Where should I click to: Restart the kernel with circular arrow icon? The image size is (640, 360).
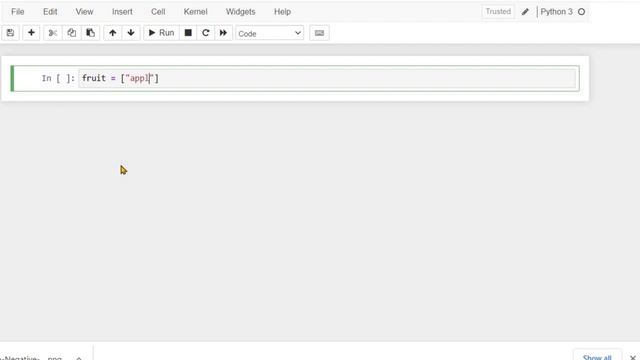click(206, 33)
